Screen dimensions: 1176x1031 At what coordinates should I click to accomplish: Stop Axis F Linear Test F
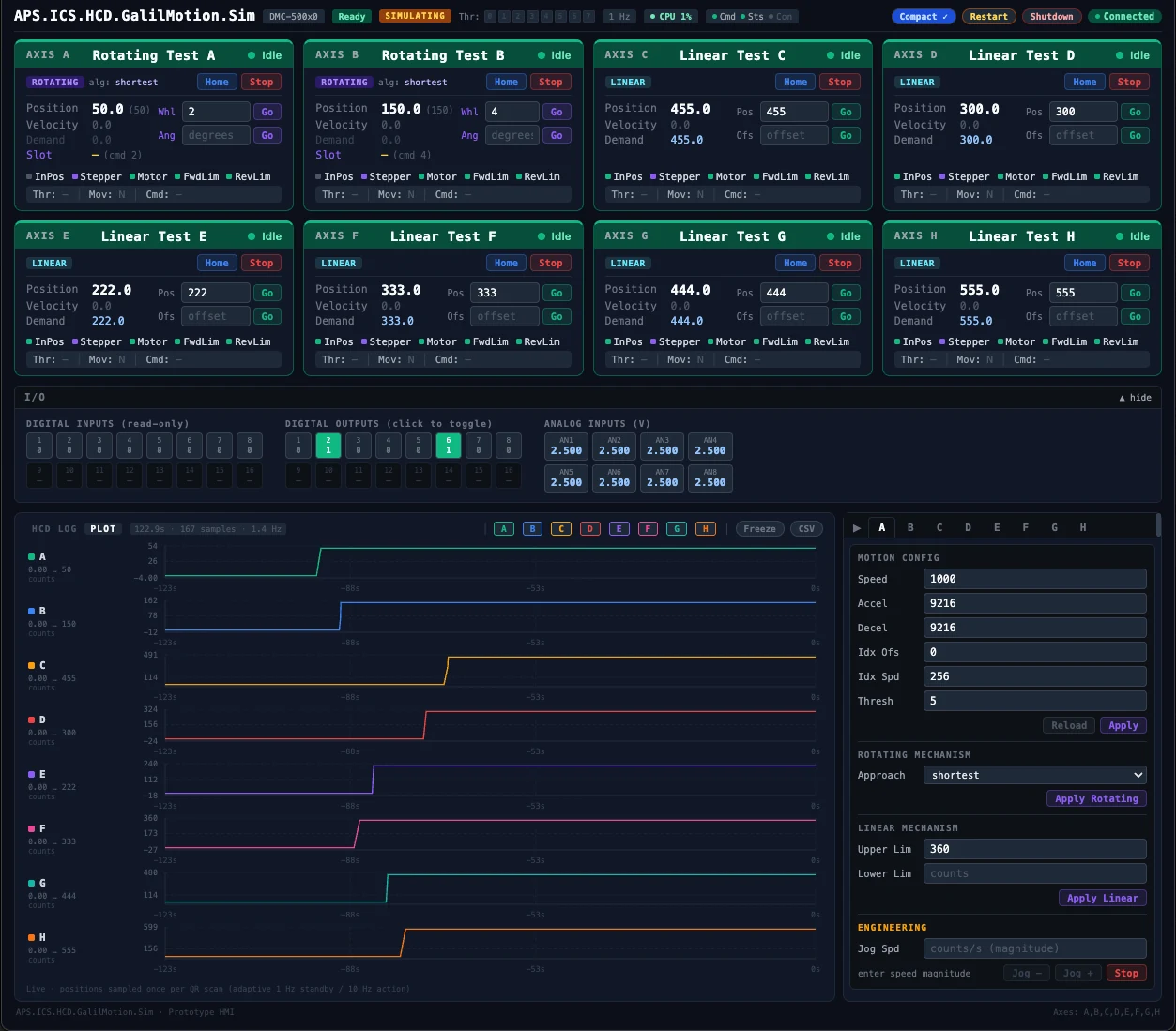[x=551, y=264]
